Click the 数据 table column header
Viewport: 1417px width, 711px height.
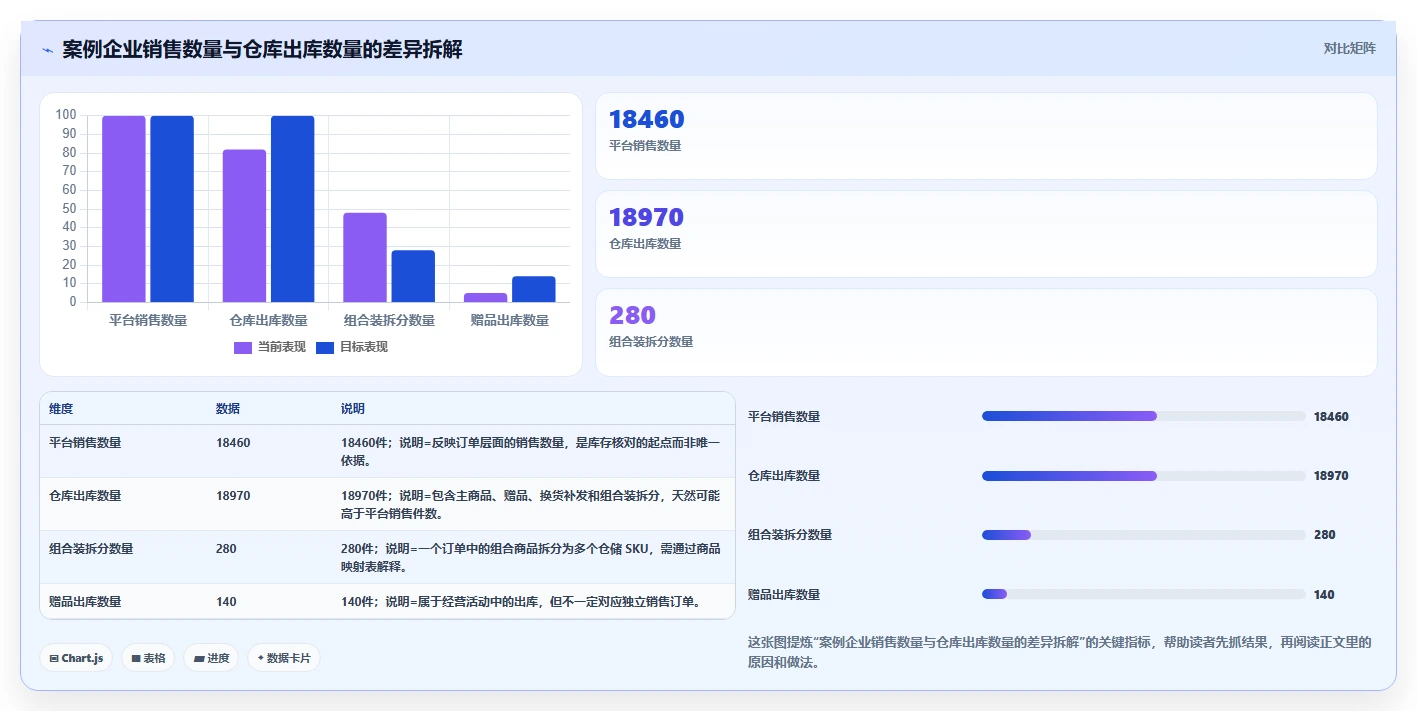click(x=228, y=409)
